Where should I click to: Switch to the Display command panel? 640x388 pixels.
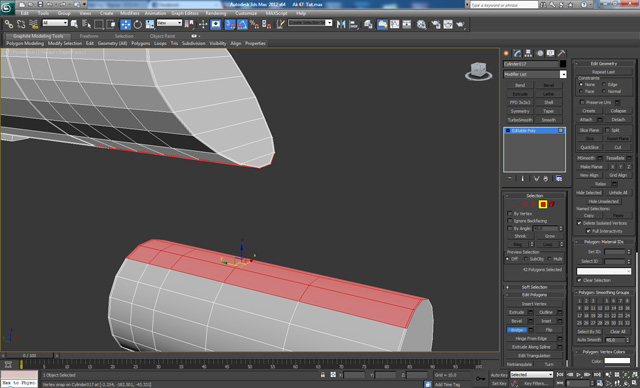pyautogui.click(x=551, y=53)
